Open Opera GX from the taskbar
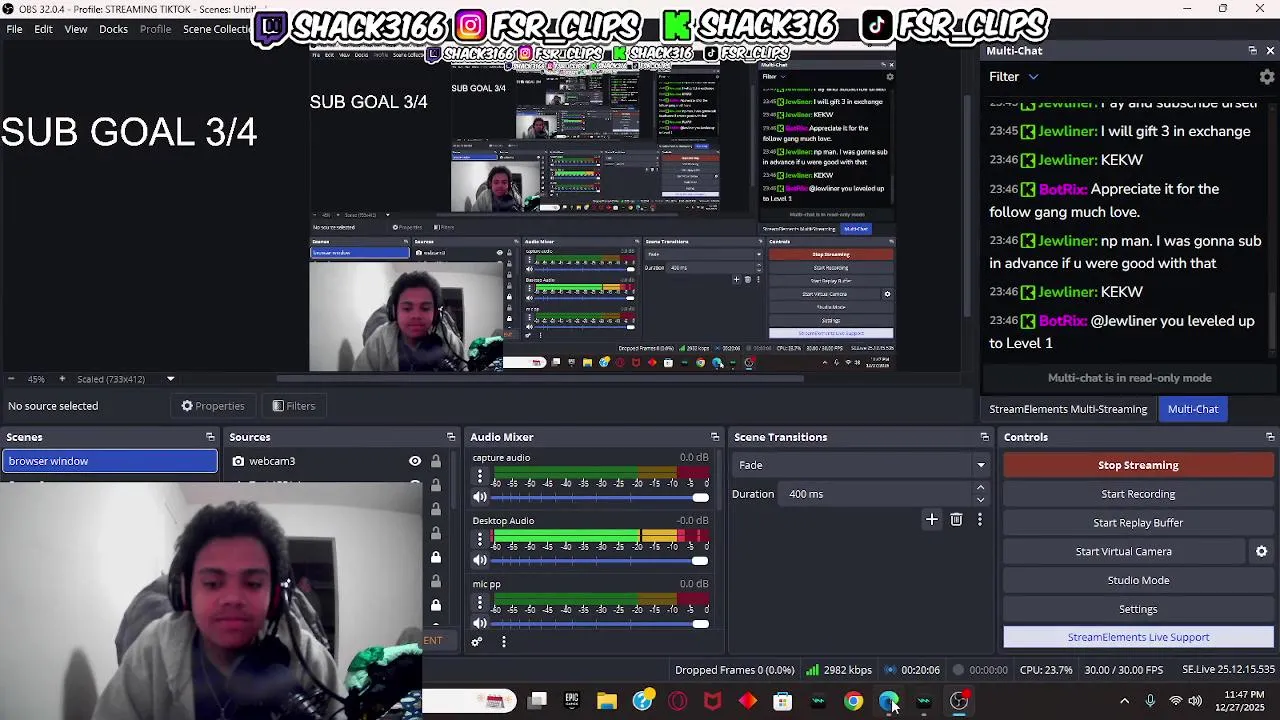This screenshot has height=720, width=1280. pos(678,701)
